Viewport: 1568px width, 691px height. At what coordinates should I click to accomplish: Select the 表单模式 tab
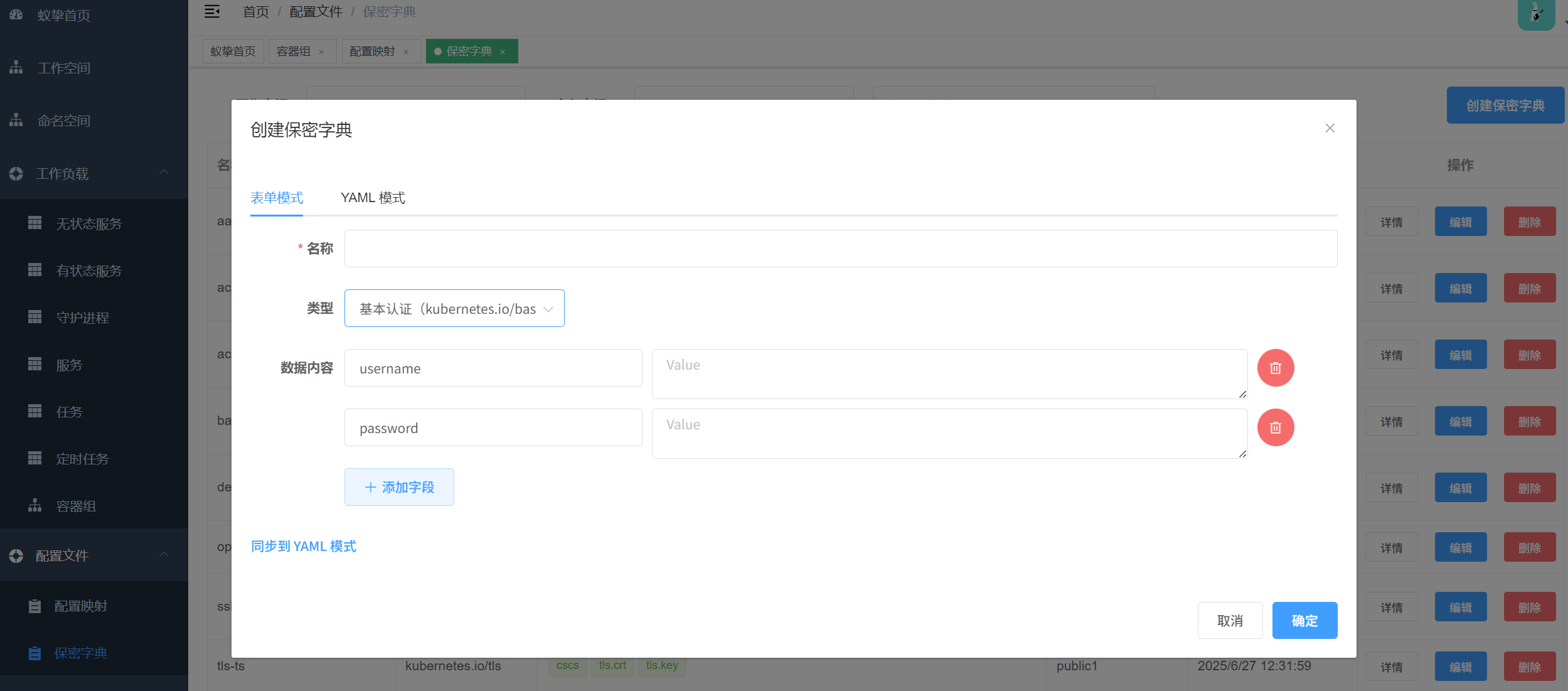276,198
